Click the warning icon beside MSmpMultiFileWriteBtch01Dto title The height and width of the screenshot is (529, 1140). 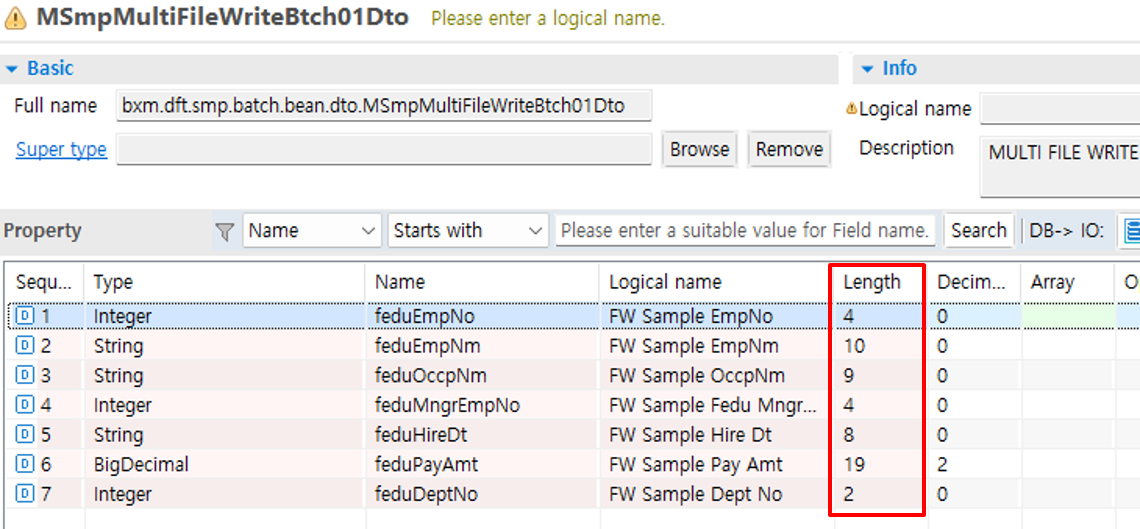16,19
